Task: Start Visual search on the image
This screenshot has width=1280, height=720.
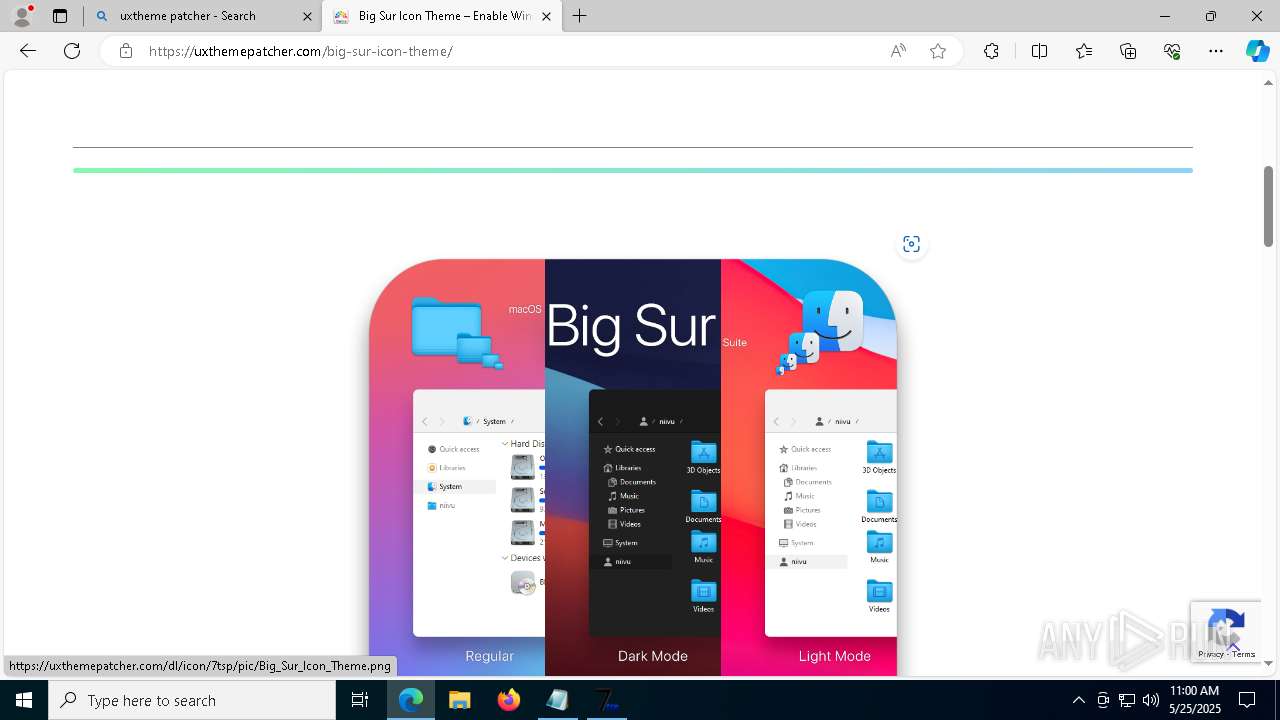Action: click(911, 244)
